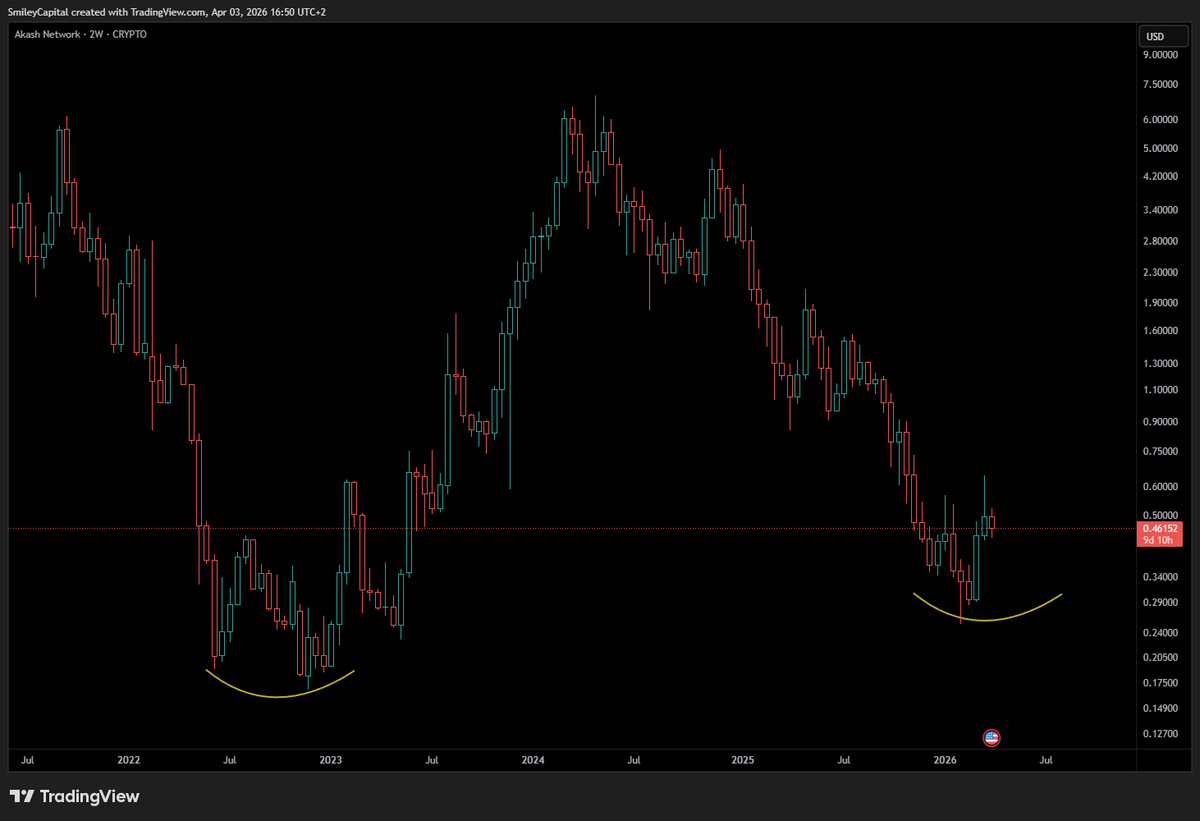Click the 2026 time axis label
The height and width of the screenshot is (821, 1200).
point(944,761)
